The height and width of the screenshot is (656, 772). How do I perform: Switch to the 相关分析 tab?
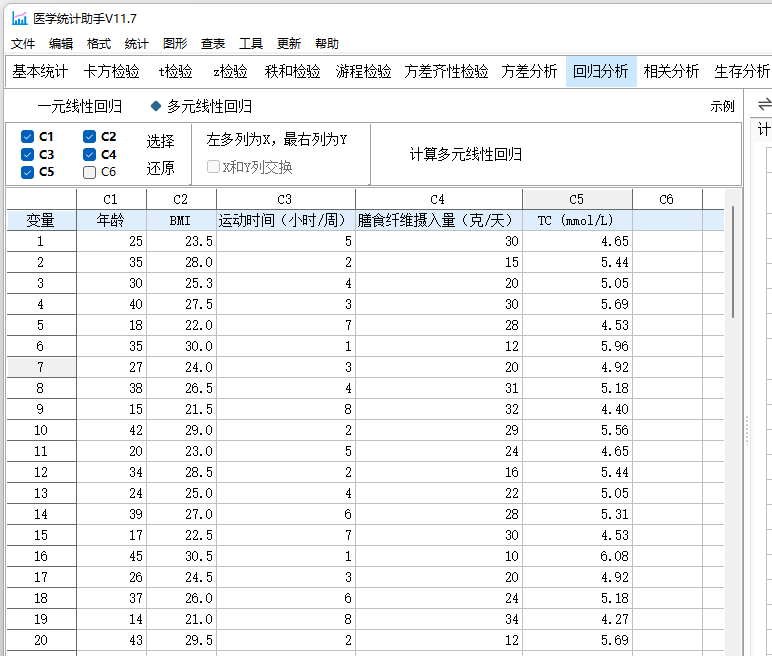(x=671, y=71)
